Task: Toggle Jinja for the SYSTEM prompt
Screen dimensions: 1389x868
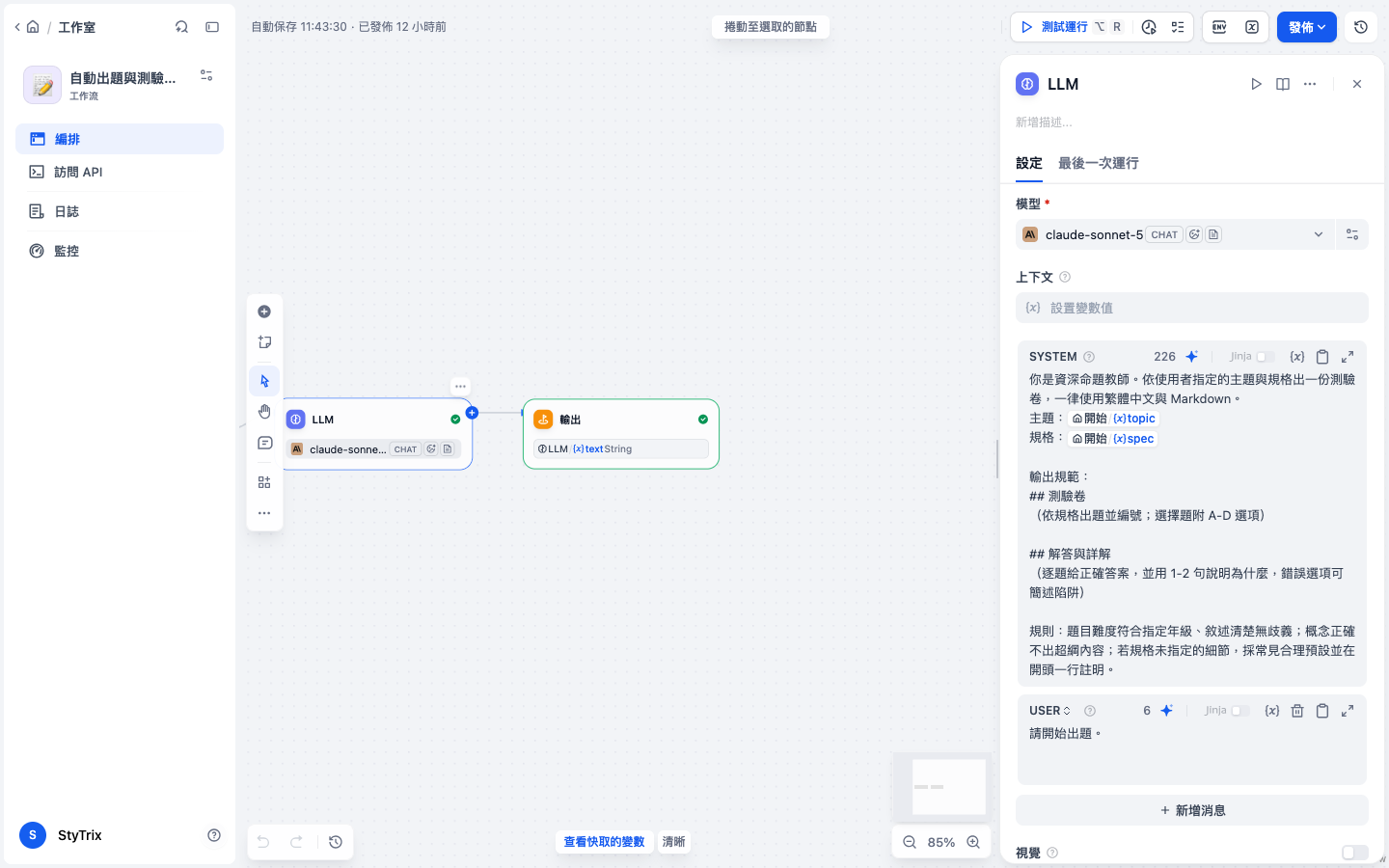Action: (x=1266, y=357)
